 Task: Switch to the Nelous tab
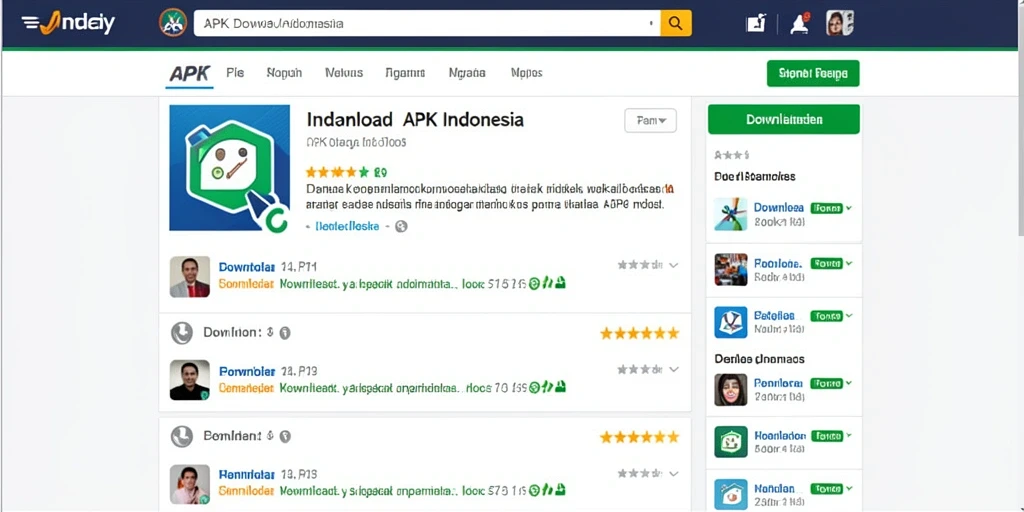point(344,73)
